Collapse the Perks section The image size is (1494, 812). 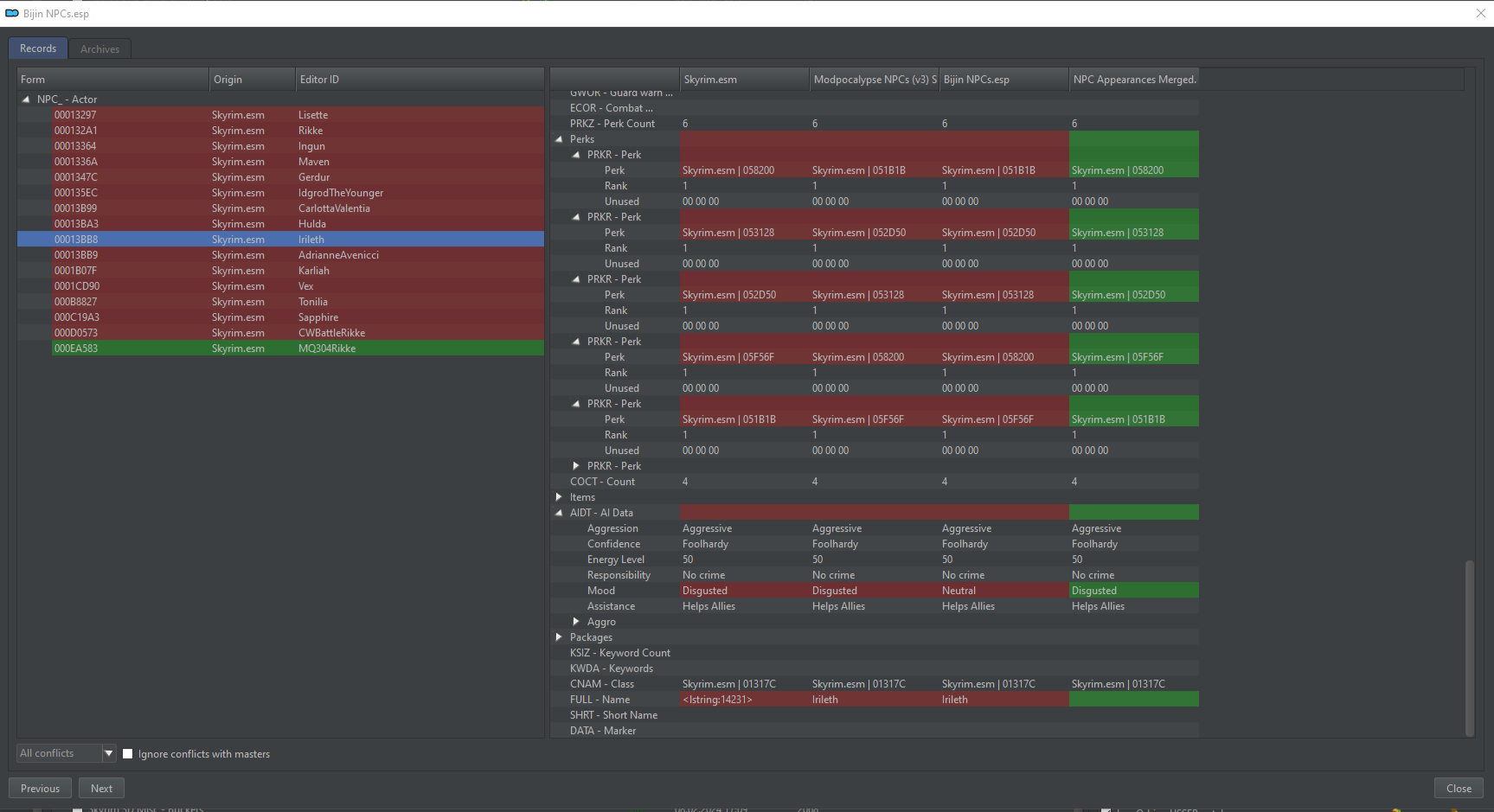(x=559, y=139)
